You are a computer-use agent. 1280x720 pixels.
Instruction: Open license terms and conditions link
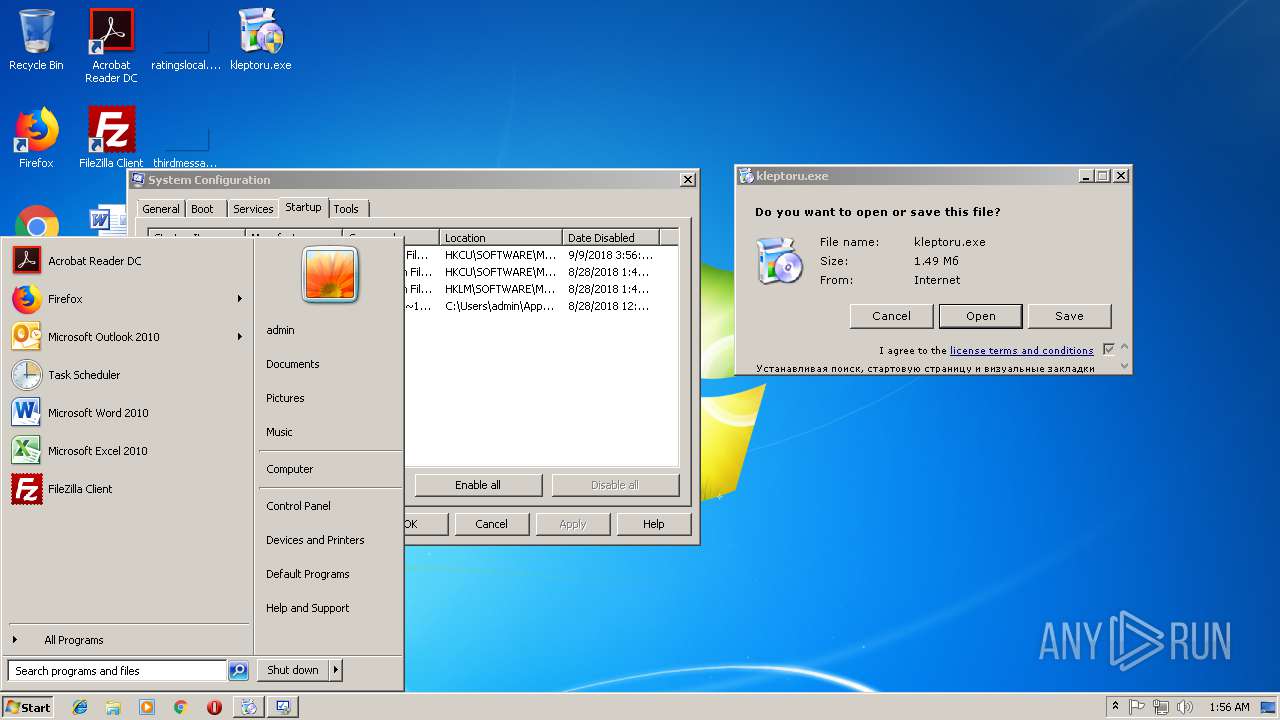pyautogui.click(x=1021, y=351)
